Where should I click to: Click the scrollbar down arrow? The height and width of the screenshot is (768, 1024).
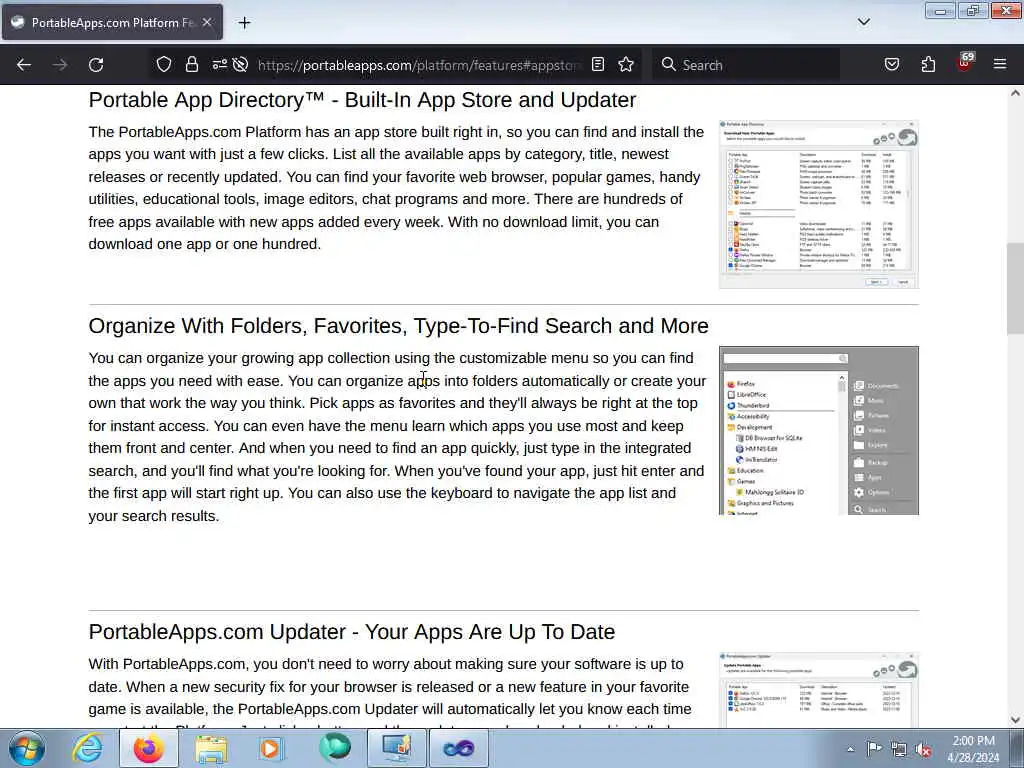[x=1015, y=720]
